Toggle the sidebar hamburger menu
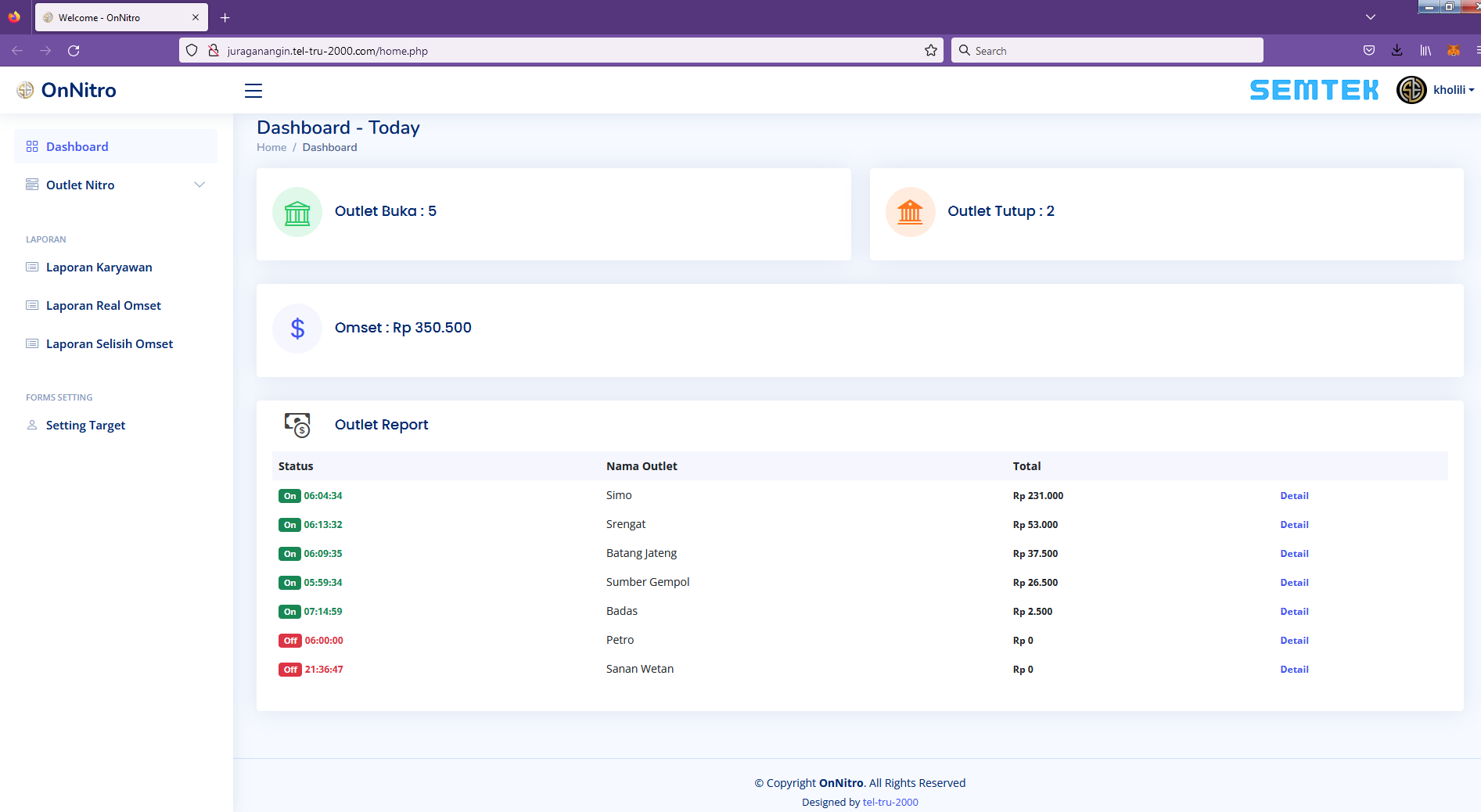 coord(253,91)
